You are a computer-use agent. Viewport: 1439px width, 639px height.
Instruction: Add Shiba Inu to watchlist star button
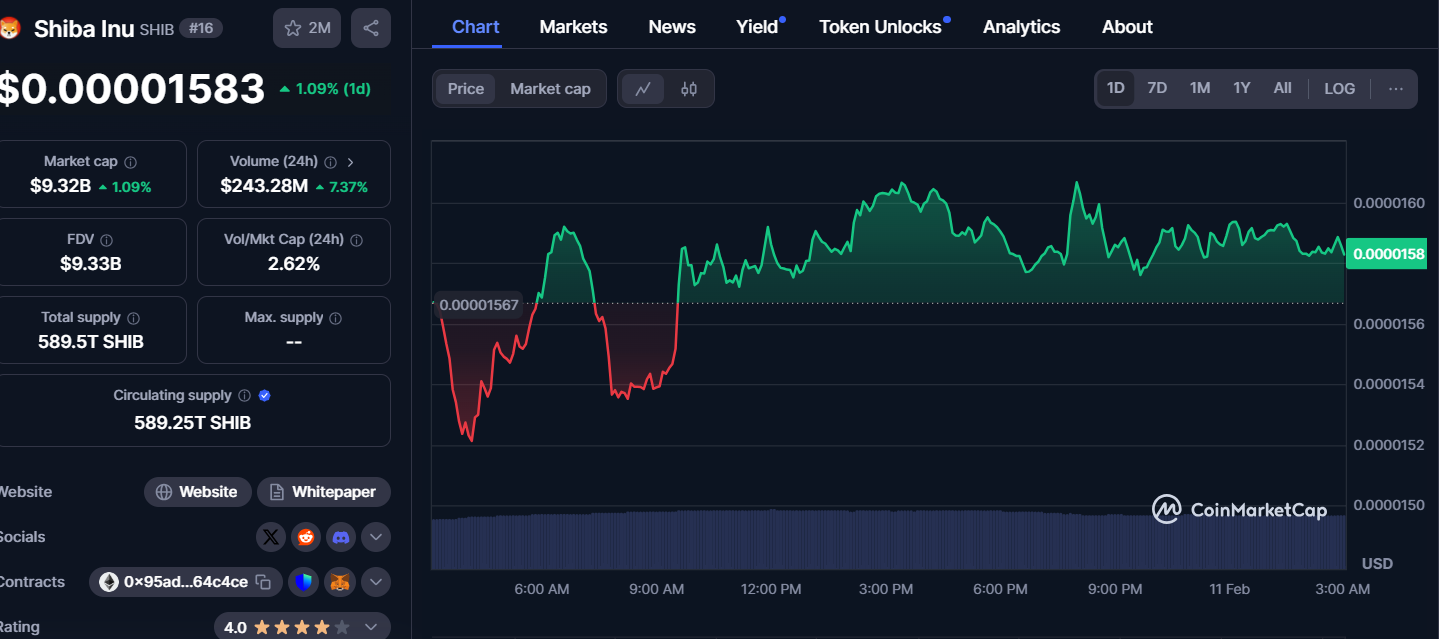(x=307, y=28)
